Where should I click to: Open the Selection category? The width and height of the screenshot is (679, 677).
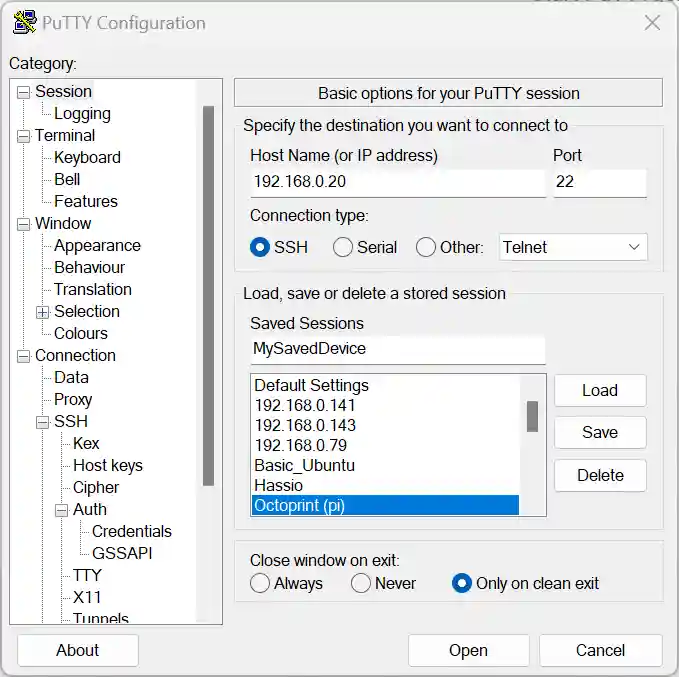(x=87, y=311)
